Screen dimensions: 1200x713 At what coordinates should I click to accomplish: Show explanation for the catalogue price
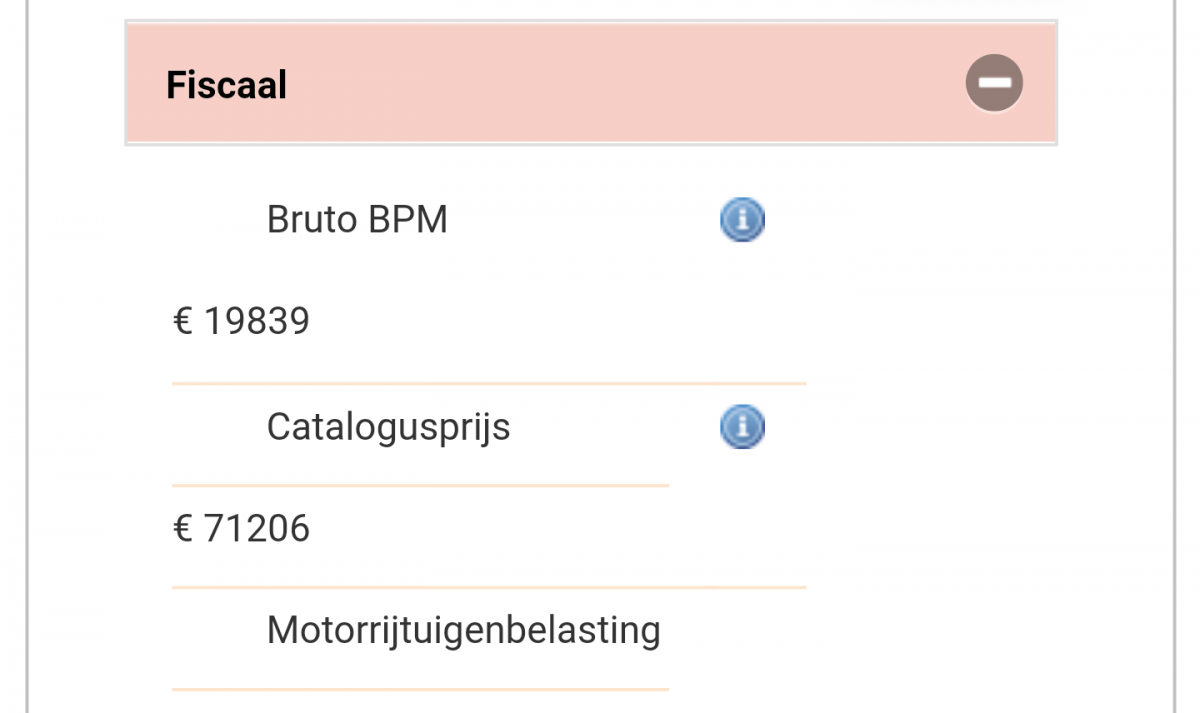(x=742, y=428)
